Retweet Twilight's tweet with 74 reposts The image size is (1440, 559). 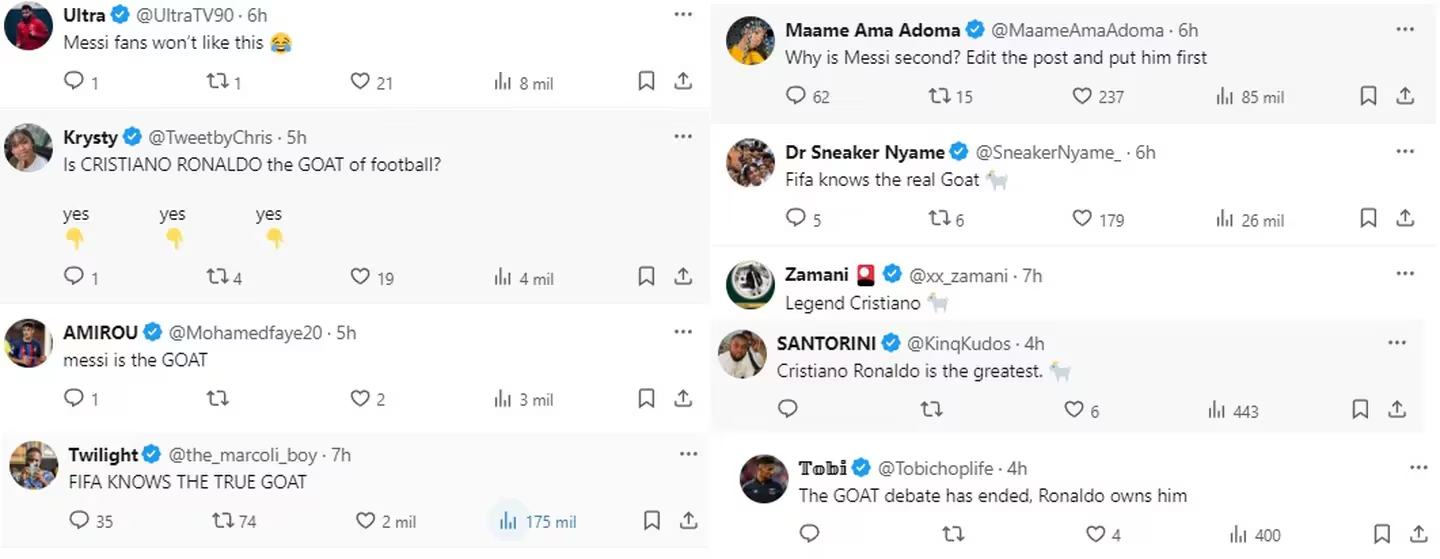222,521
